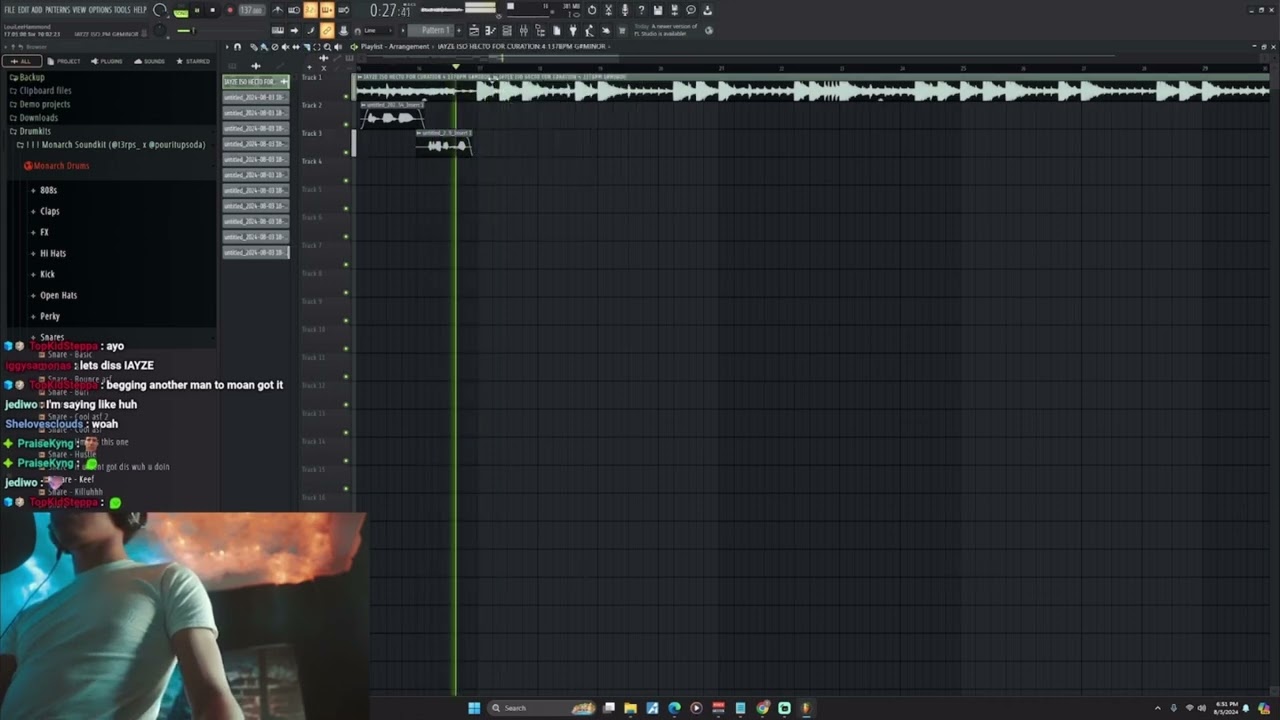Open the Pattern 1 selector
1280x720 pixels.
pos(431,31)
